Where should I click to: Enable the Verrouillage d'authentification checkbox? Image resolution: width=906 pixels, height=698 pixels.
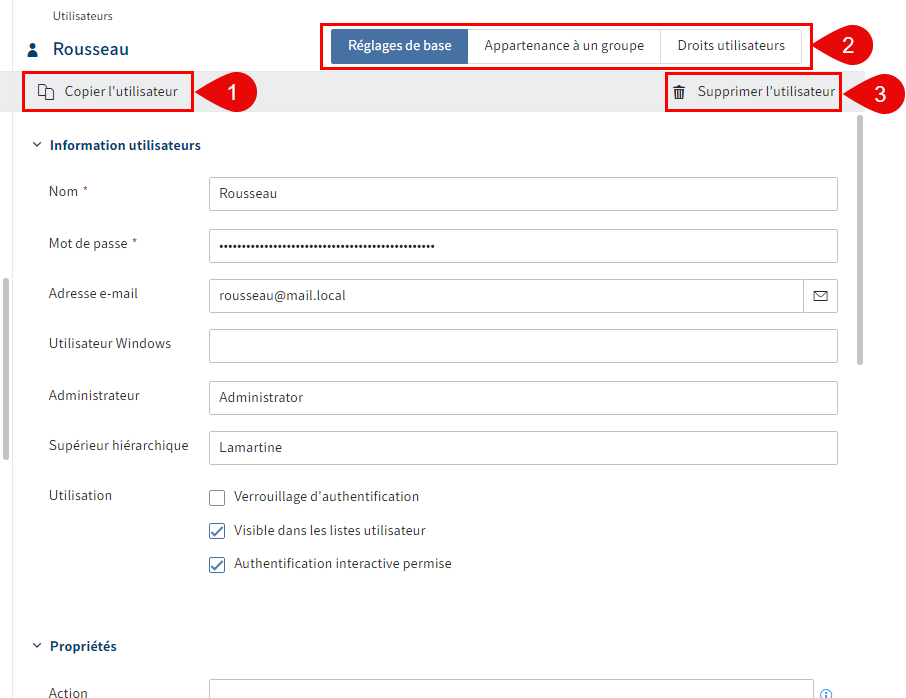217,496
